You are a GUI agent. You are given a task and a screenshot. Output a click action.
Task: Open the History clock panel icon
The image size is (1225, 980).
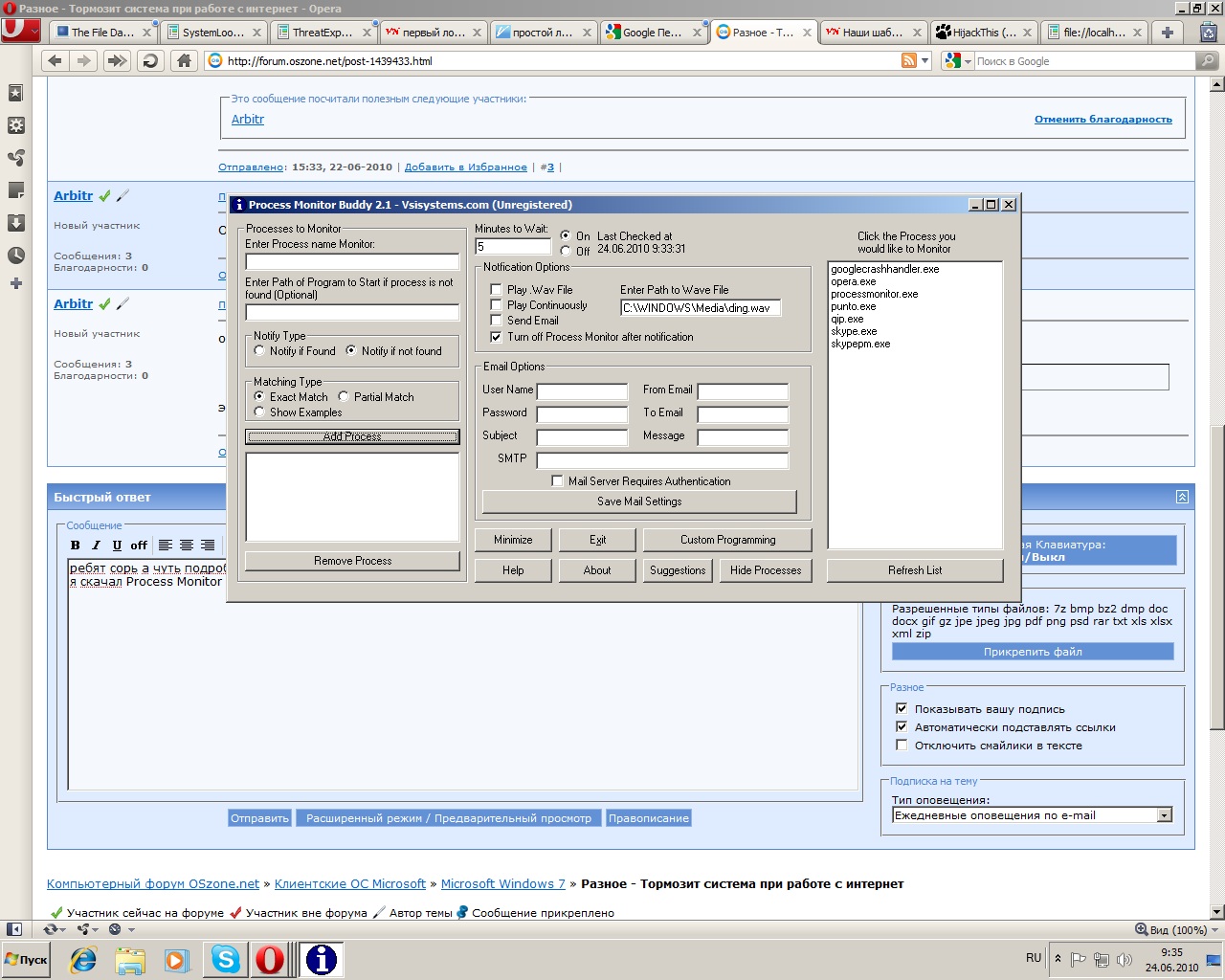15,256
